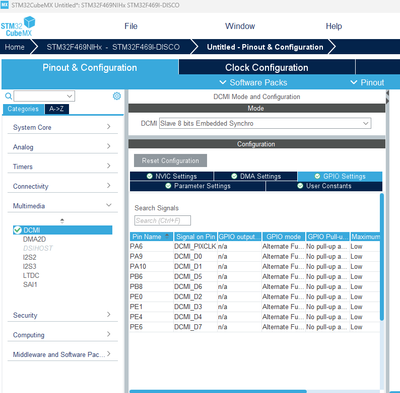The width and height of the screenshot is (400, 393).
Task: Expand the Computing category
Action: point(62,335)
